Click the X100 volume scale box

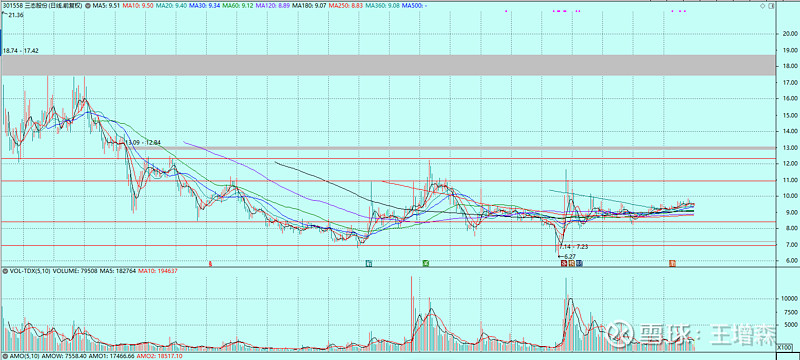784,347
